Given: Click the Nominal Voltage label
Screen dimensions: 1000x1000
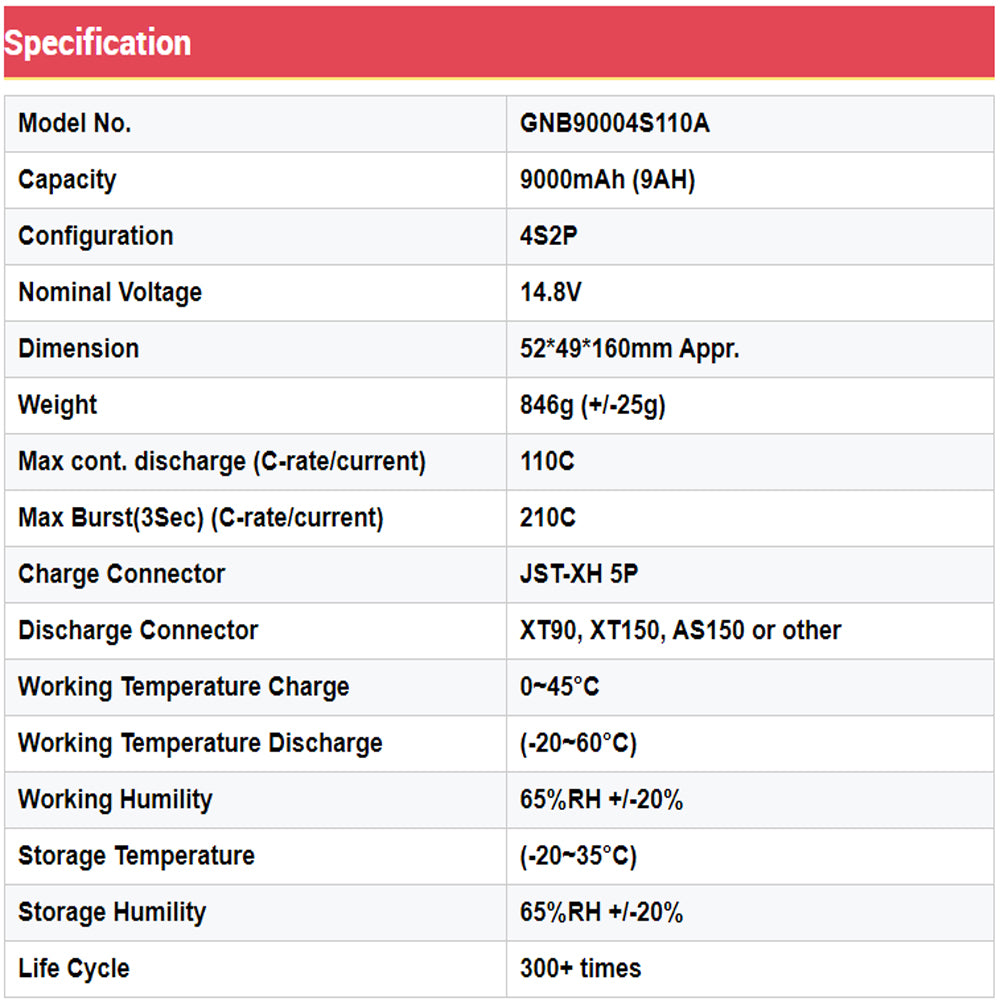Looking at the screenshot, I should tap(110, 293).
